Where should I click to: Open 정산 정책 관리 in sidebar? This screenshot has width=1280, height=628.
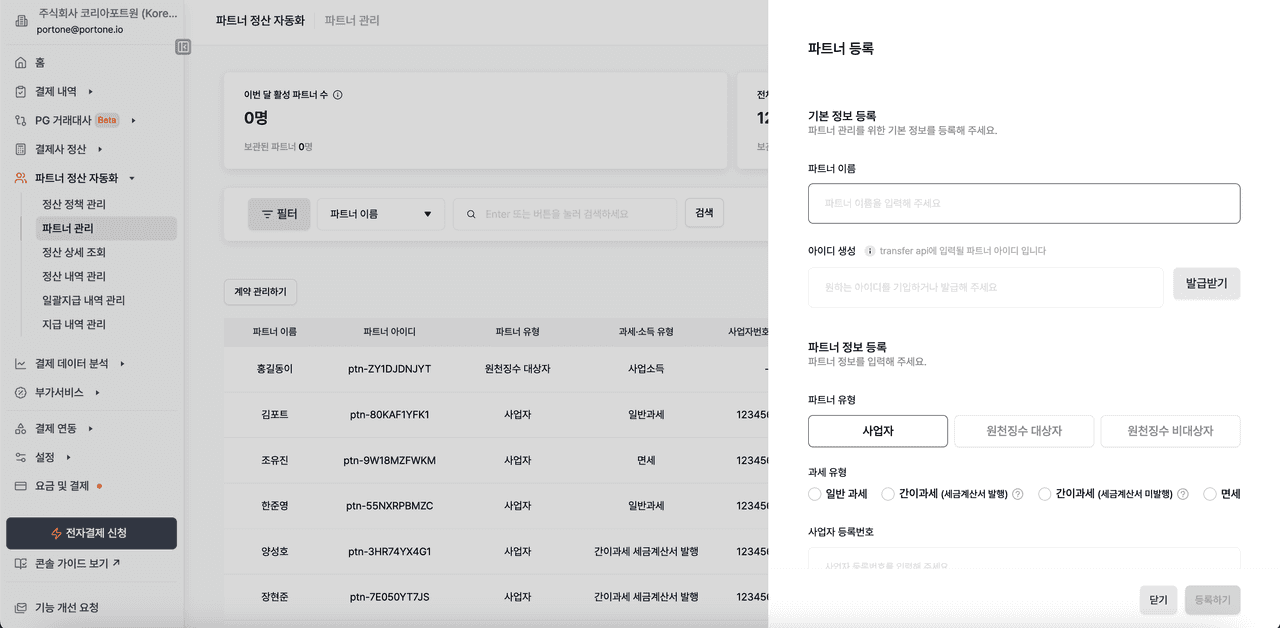pos(74,204)
